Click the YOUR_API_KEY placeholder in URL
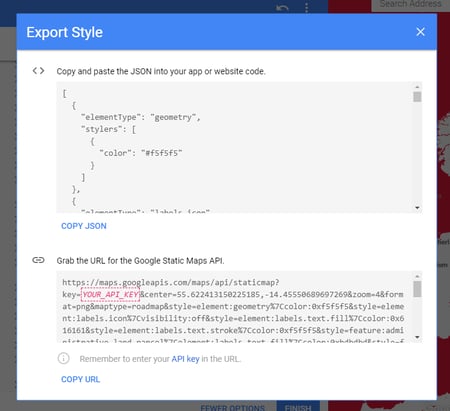 click(110, 295)
